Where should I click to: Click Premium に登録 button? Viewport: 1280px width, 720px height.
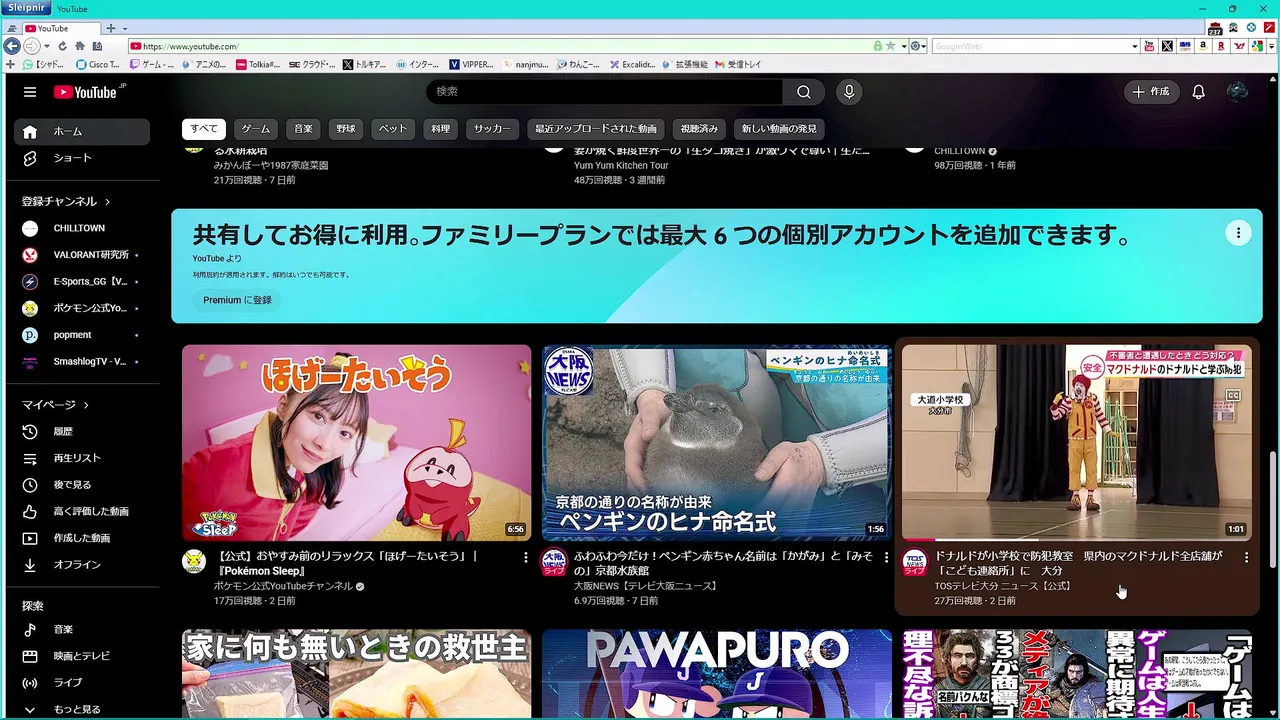point(237,300)
